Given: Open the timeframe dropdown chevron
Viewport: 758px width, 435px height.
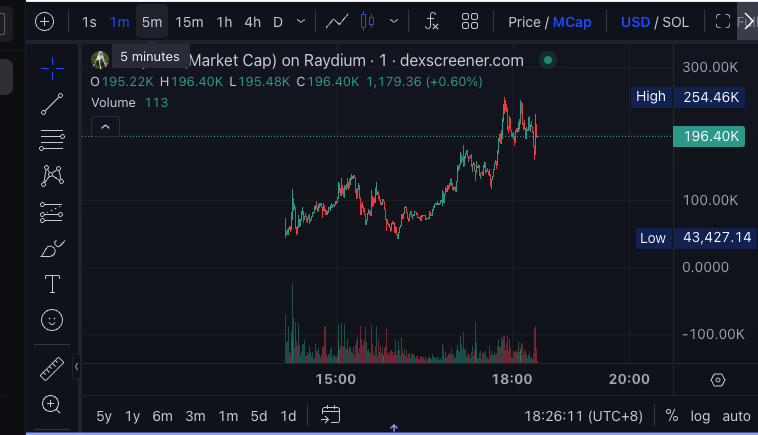Looking at the screenshot, I should click(301, 22).
